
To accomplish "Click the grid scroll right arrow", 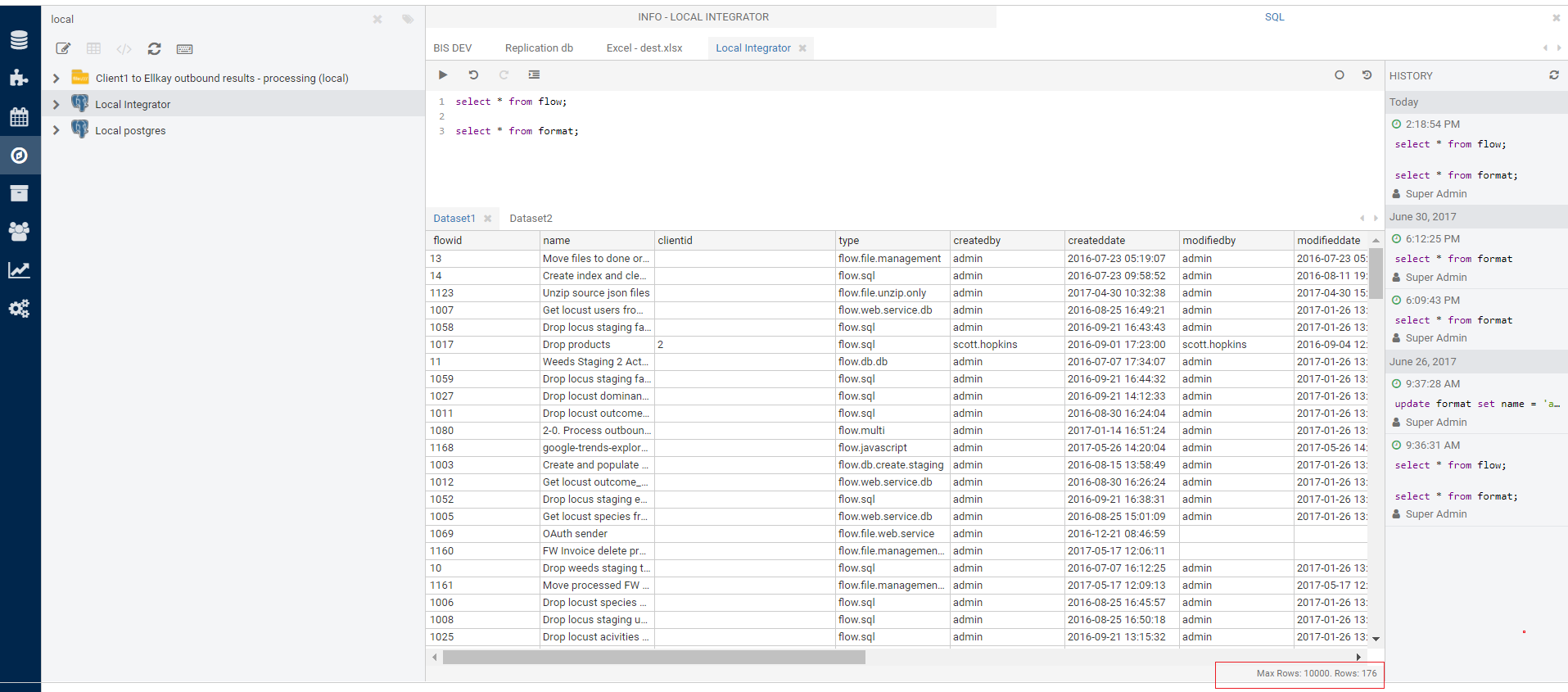I will [x=1358, y=657].
